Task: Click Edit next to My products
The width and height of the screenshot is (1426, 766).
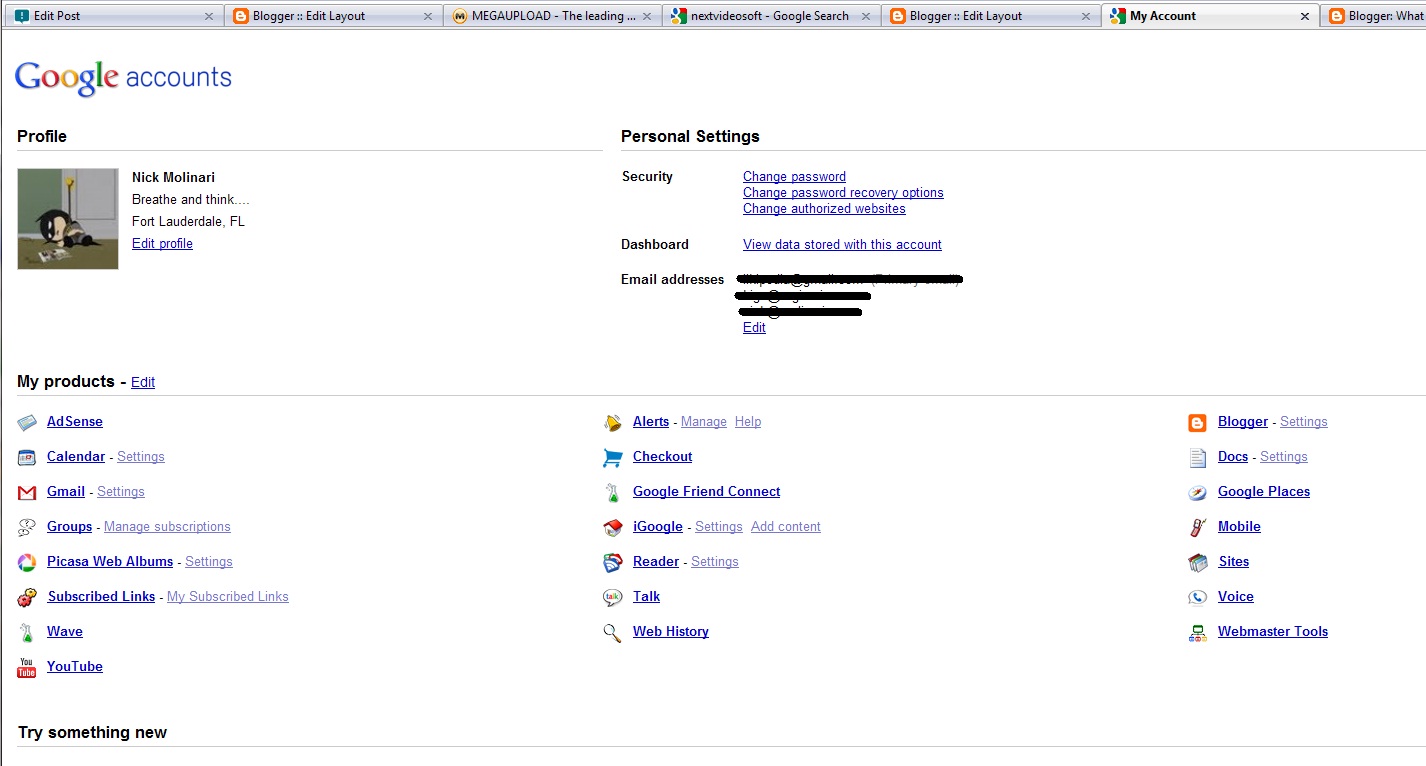Action: 143,383
